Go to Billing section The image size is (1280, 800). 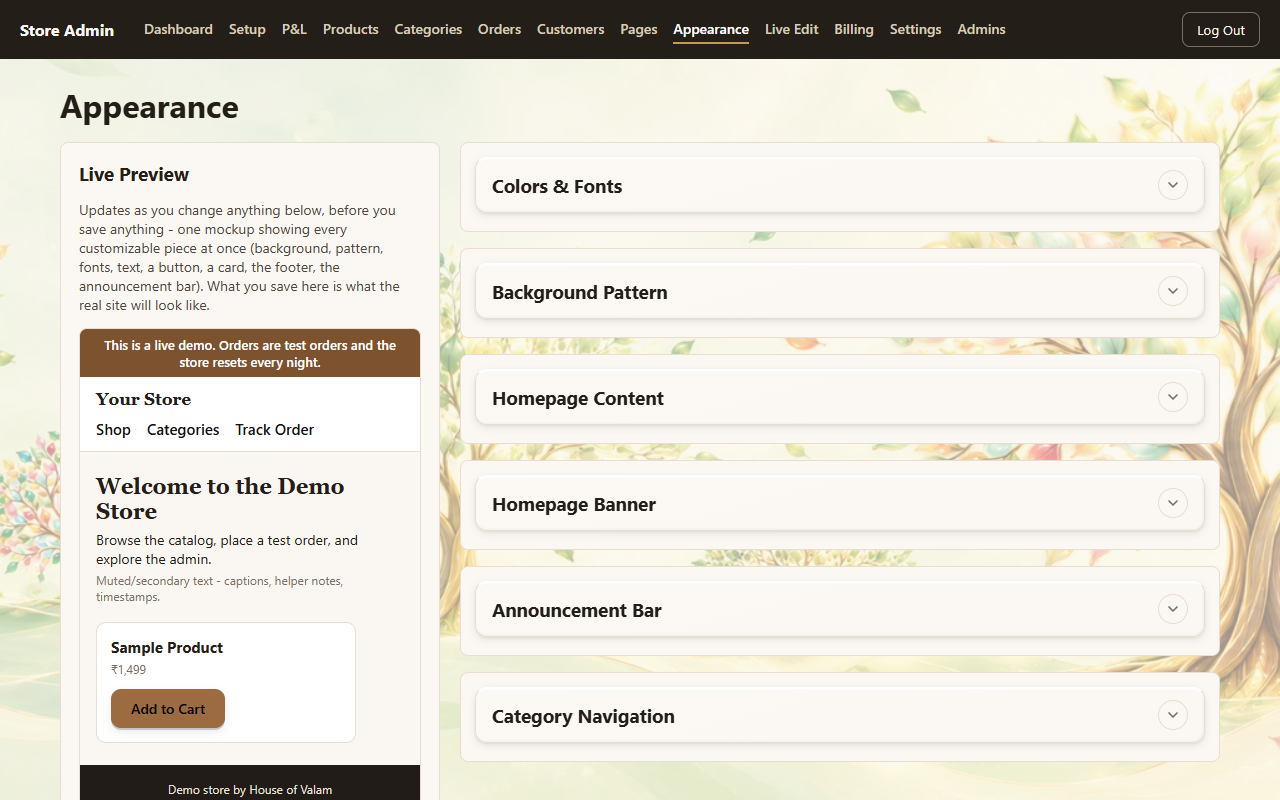click(854, 29)
